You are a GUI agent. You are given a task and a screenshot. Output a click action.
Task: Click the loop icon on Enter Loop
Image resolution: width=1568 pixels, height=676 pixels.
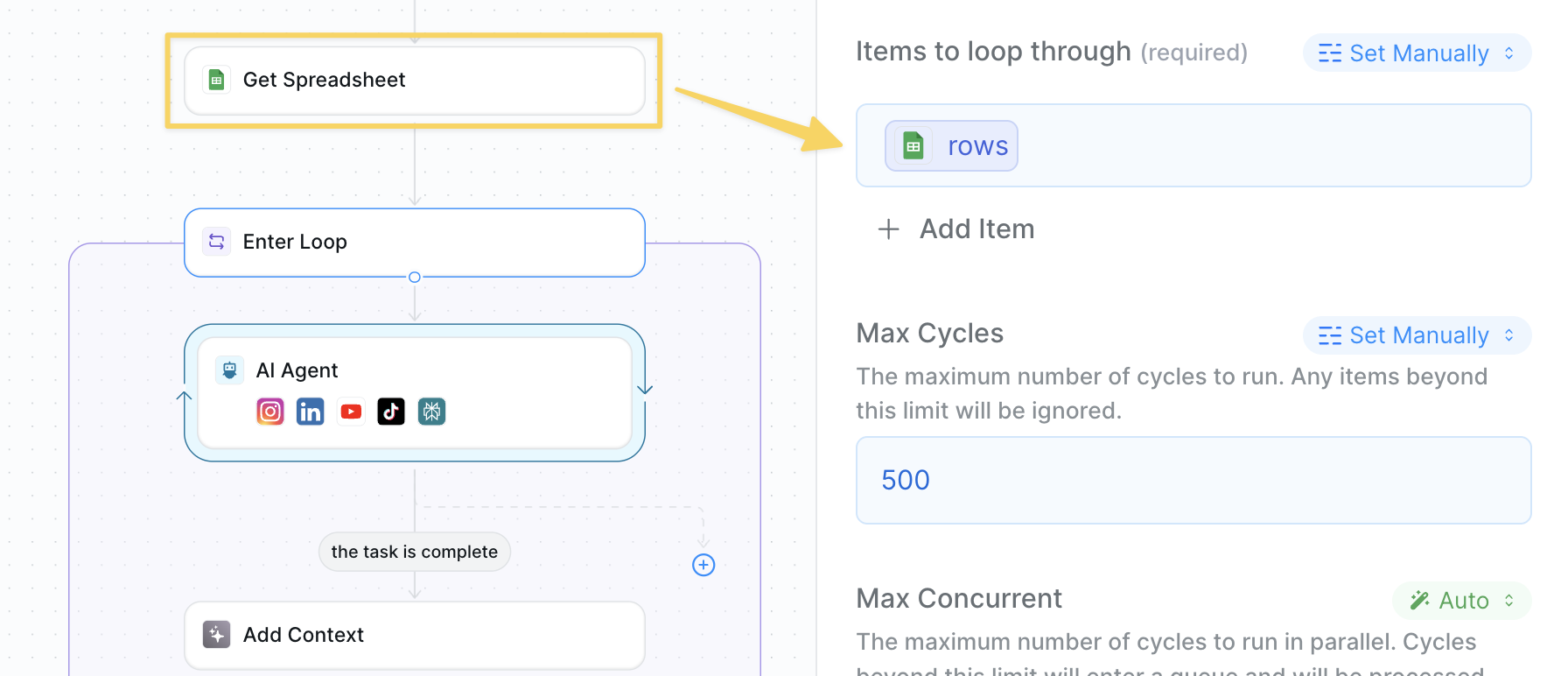coord(217,242)
